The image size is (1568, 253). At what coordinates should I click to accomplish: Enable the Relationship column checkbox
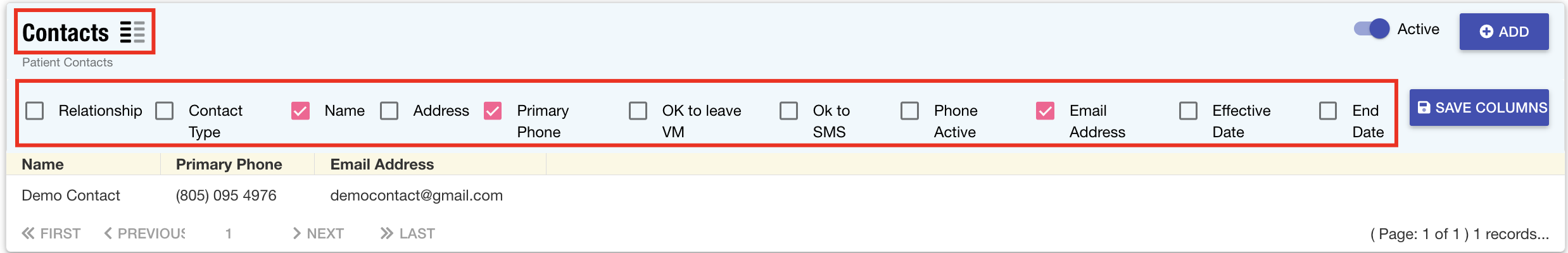[35, 111]
